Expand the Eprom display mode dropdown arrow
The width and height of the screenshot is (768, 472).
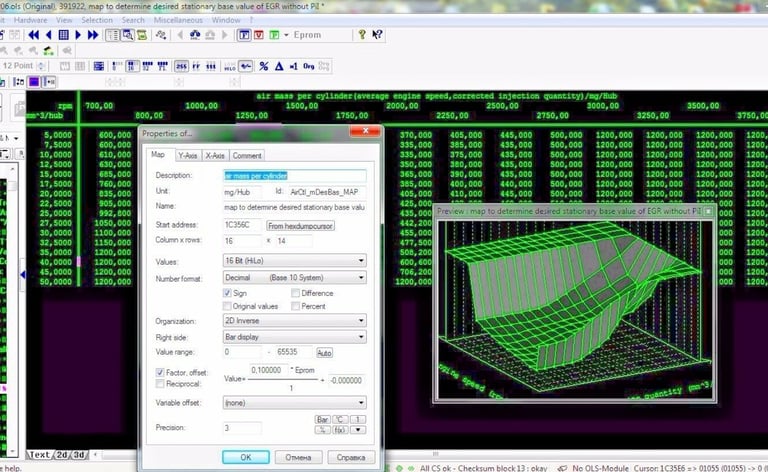[286, 35]
